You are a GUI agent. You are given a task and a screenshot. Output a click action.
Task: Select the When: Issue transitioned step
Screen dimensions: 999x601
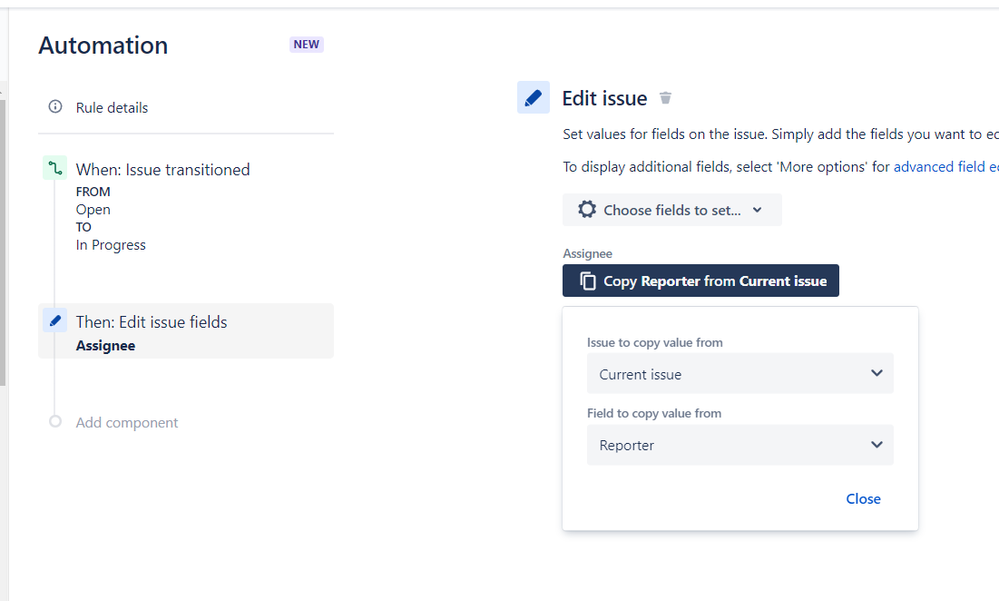click(x=162, y=170)
